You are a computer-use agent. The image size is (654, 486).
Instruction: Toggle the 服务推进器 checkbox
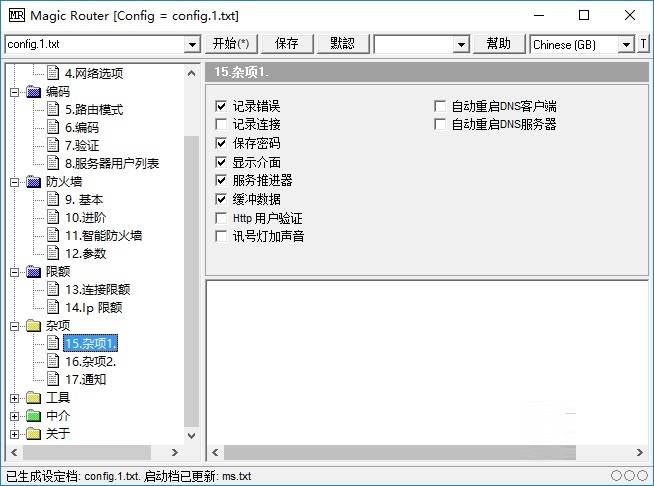tap(221, 180)
